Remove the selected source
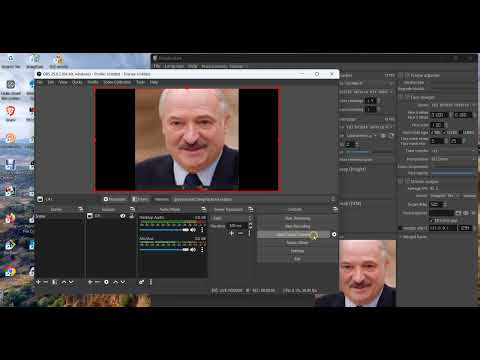 coord(97,282)
